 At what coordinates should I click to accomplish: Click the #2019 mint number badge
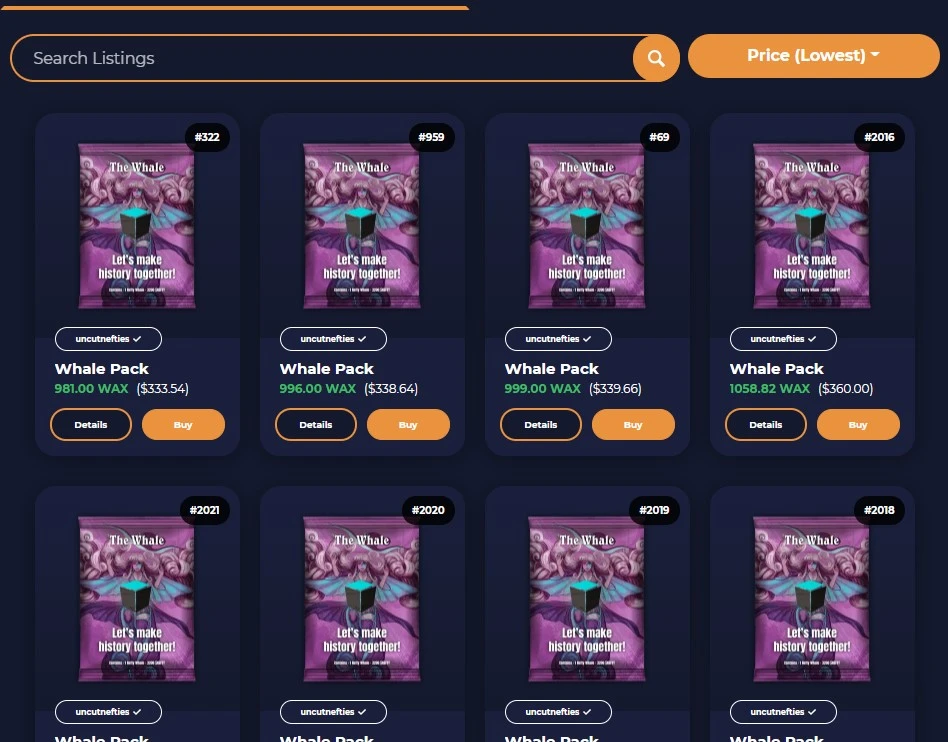tap(654, 510)
